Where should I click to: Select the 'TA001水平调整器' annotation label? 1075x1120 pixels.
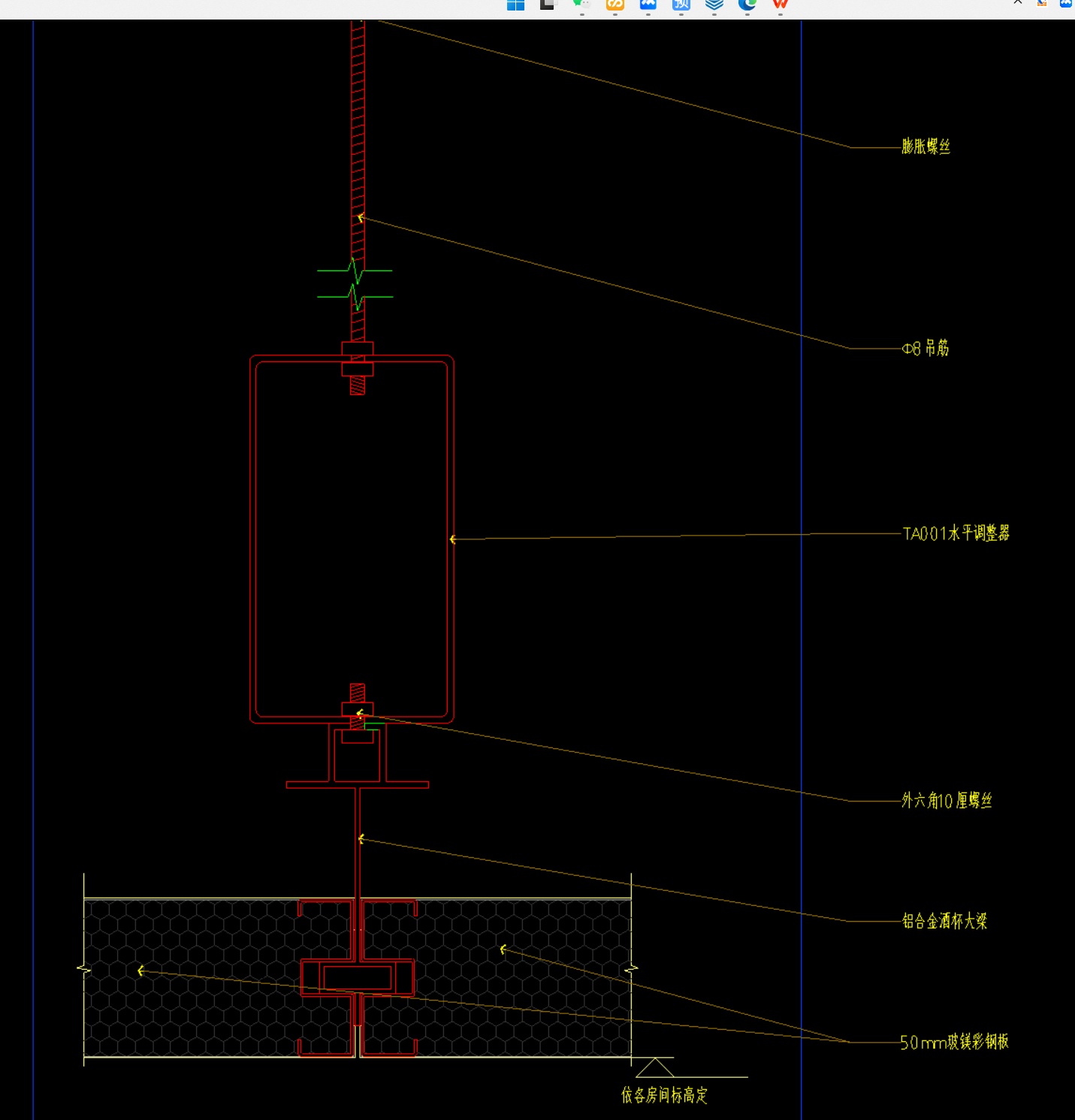pyautogui.click(x=956, y=533)
